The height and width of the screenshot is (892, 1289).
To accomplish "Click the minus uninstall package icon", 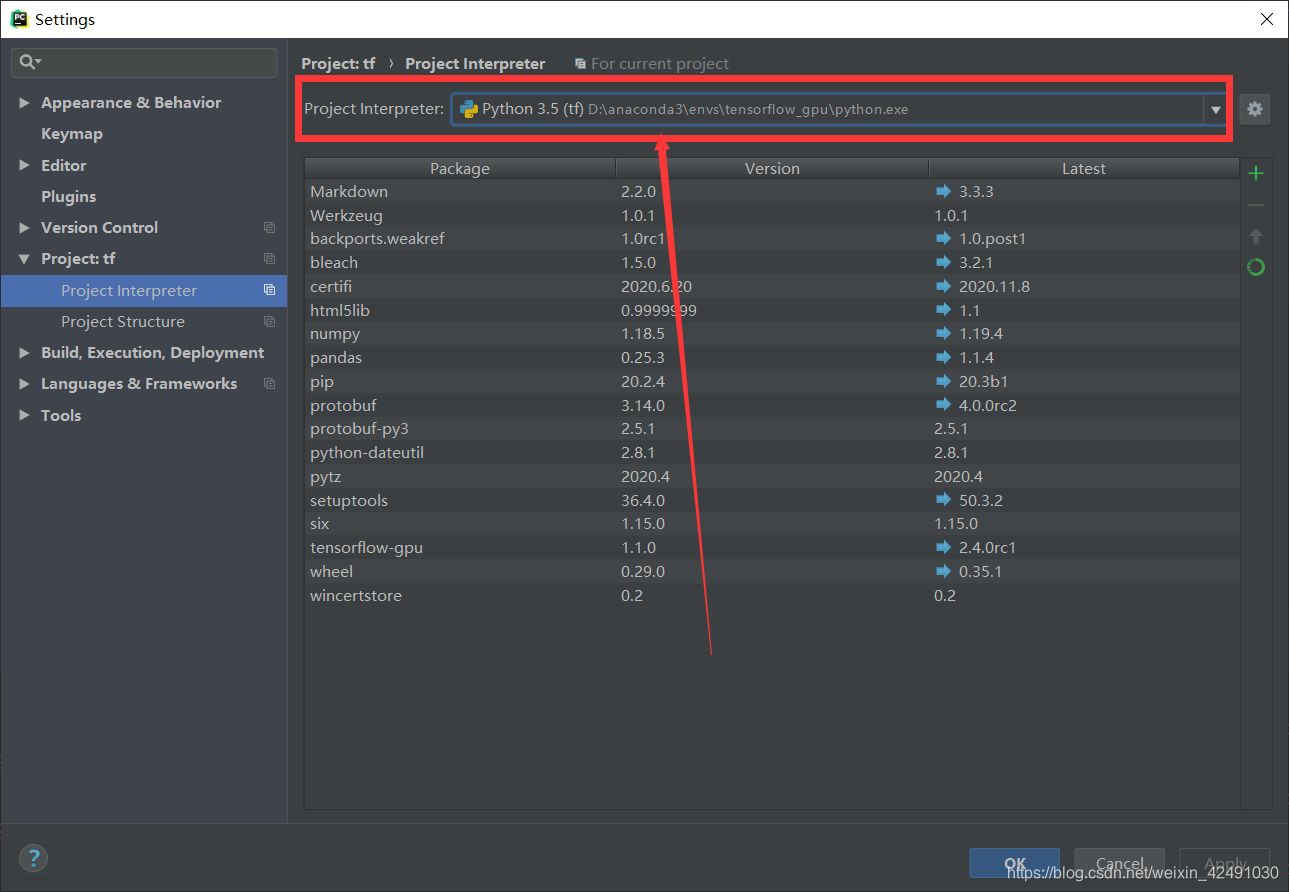I will pos(1256,205).
